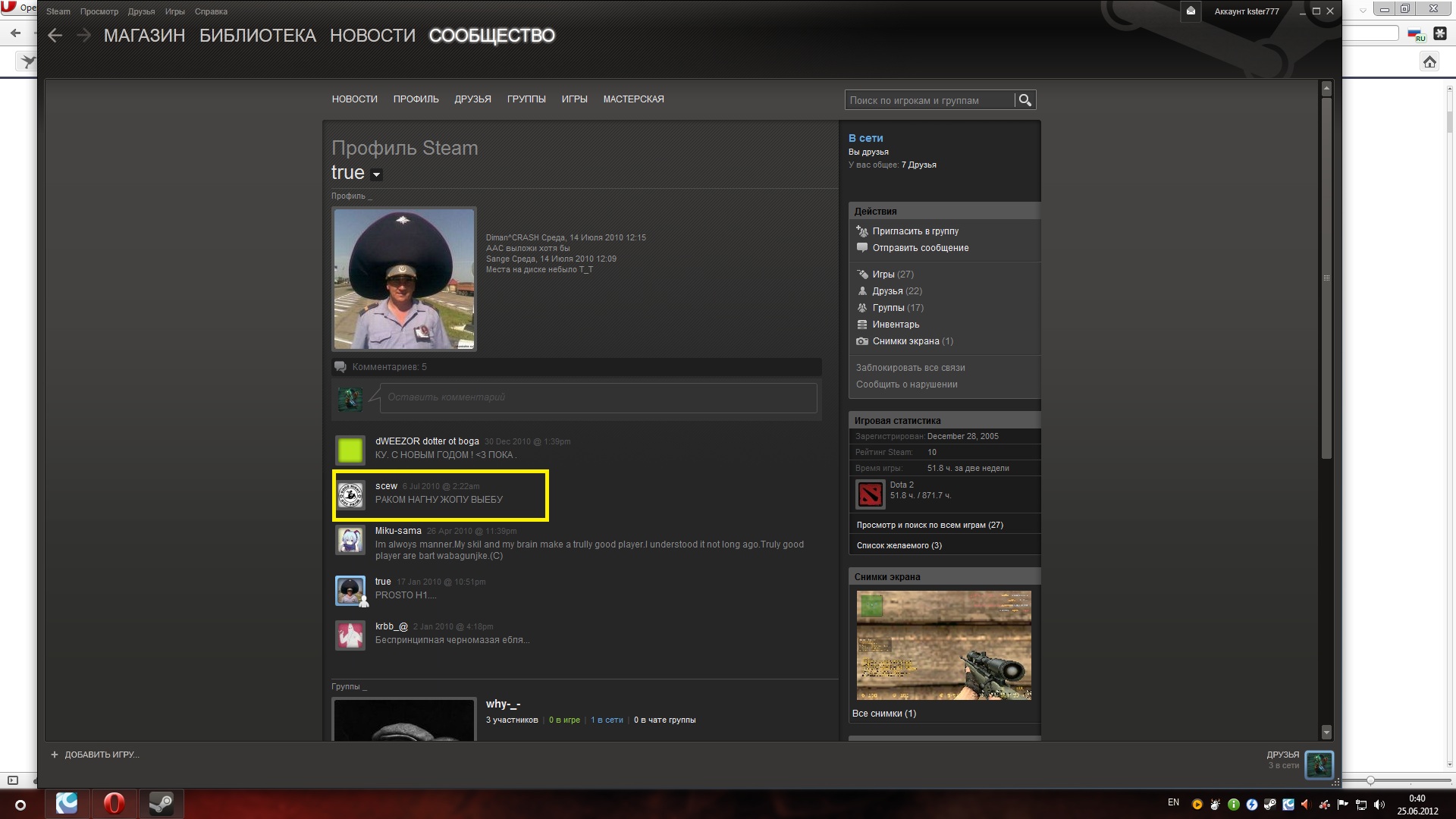Open the Друзья menu in menu bar
Image resolution: width=1456 pixels, height=819 pixels.
point(141,11)
